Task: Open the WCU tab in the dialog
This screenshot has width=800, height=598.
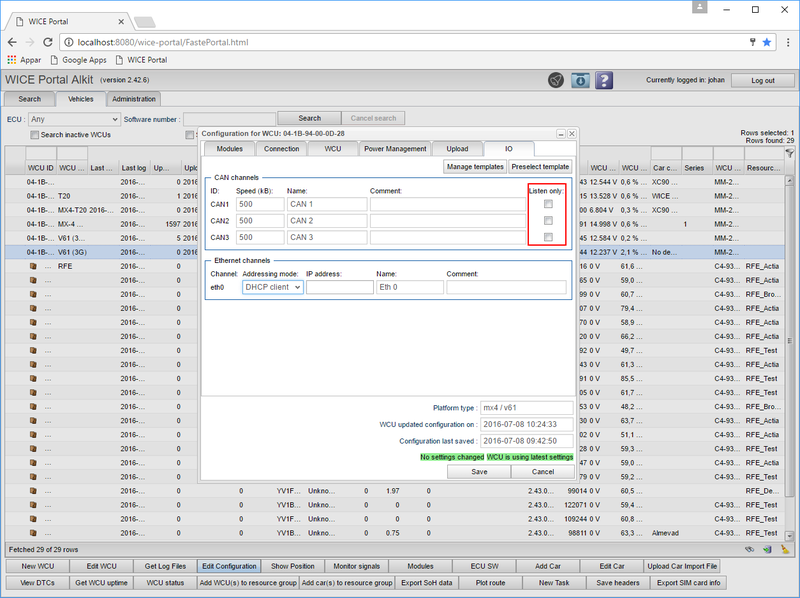Action: pos(333,149)
